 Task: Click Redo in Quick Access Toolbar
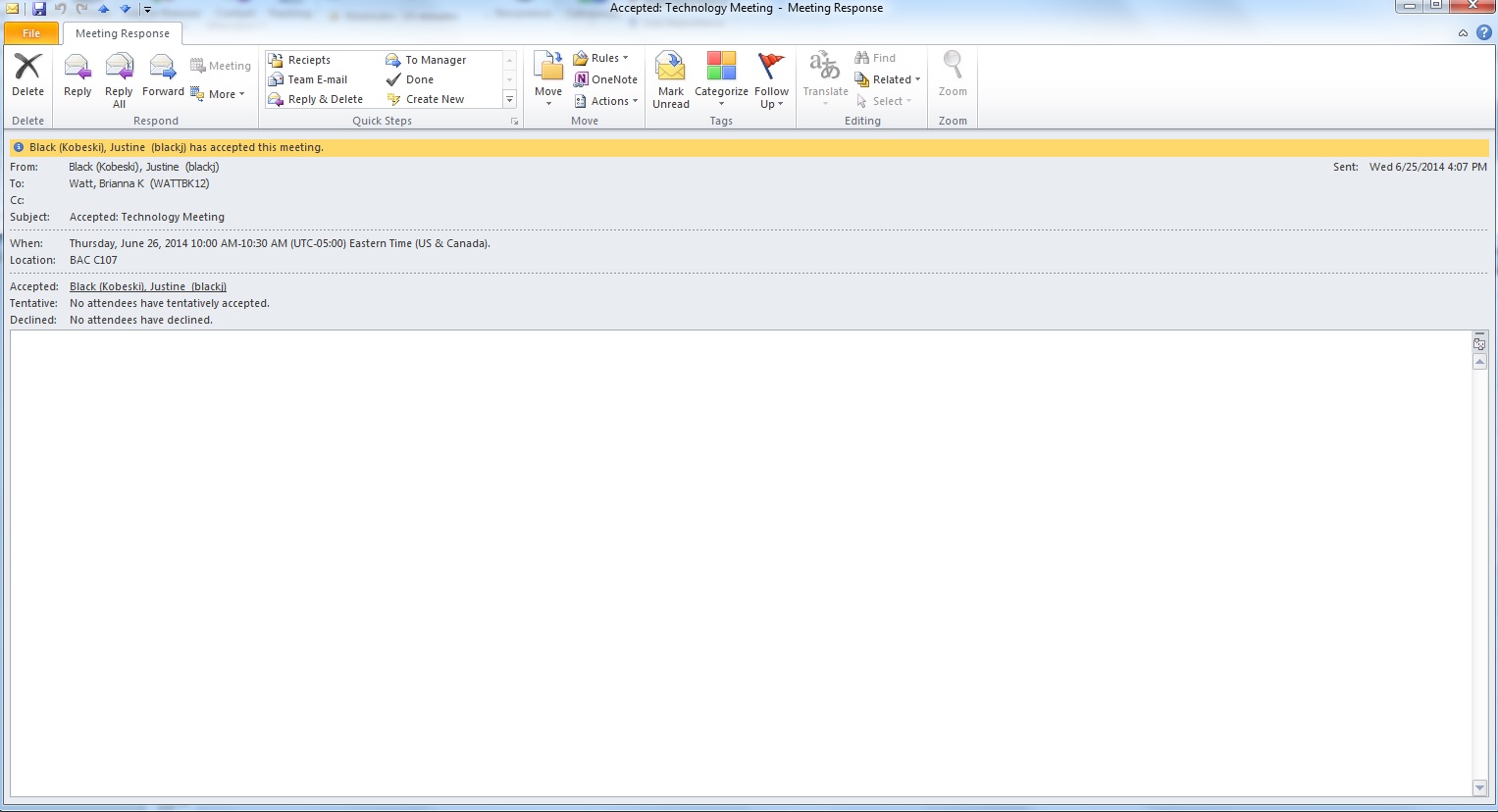82,9
